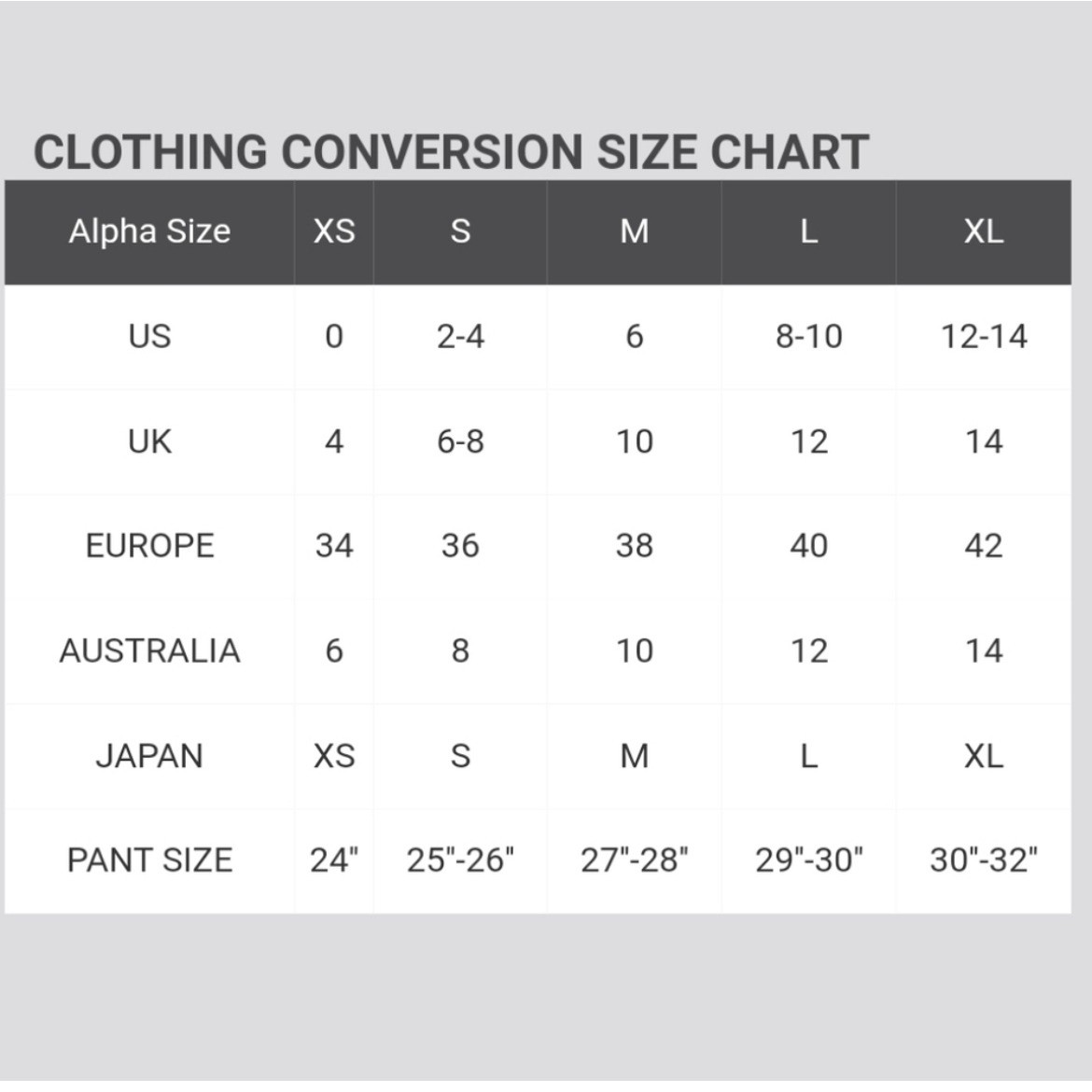
Task: Click the pant size 30"-32" cell
Action: pyautogui.click(x=984, y=861)
